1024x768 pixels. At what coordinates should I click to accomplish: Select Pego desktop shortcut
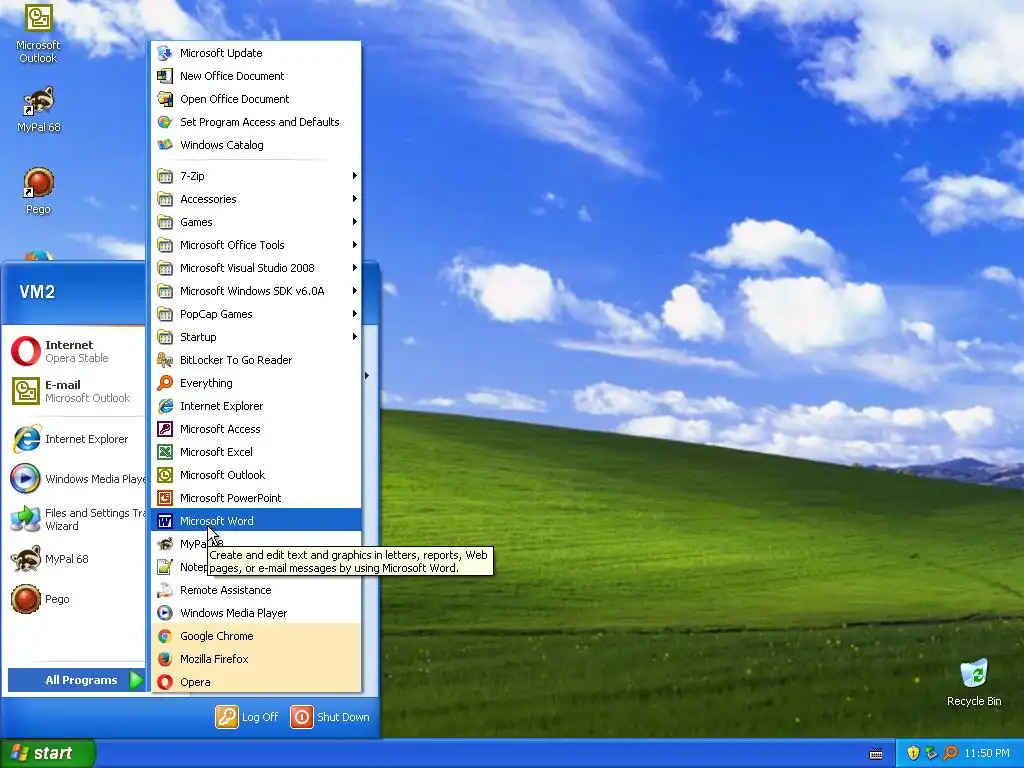pos(39,191)
